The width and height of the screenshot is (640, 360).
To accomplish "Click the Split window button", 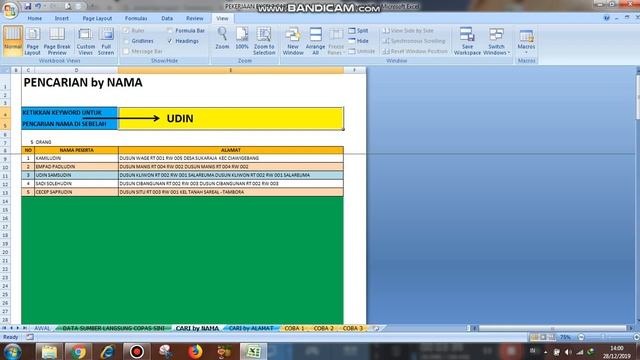I will pos(358,31).
